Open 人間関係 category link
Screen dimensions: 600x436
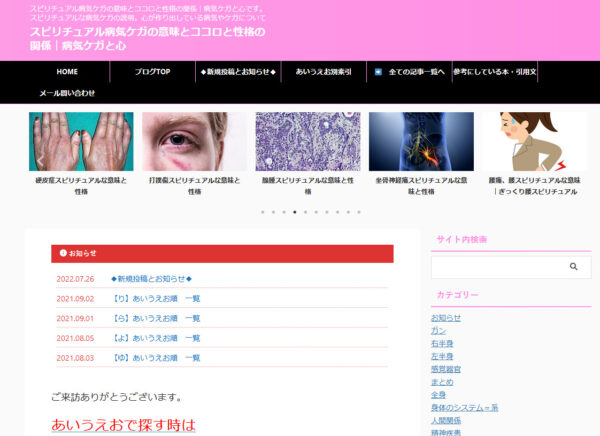tap(446, 420)
